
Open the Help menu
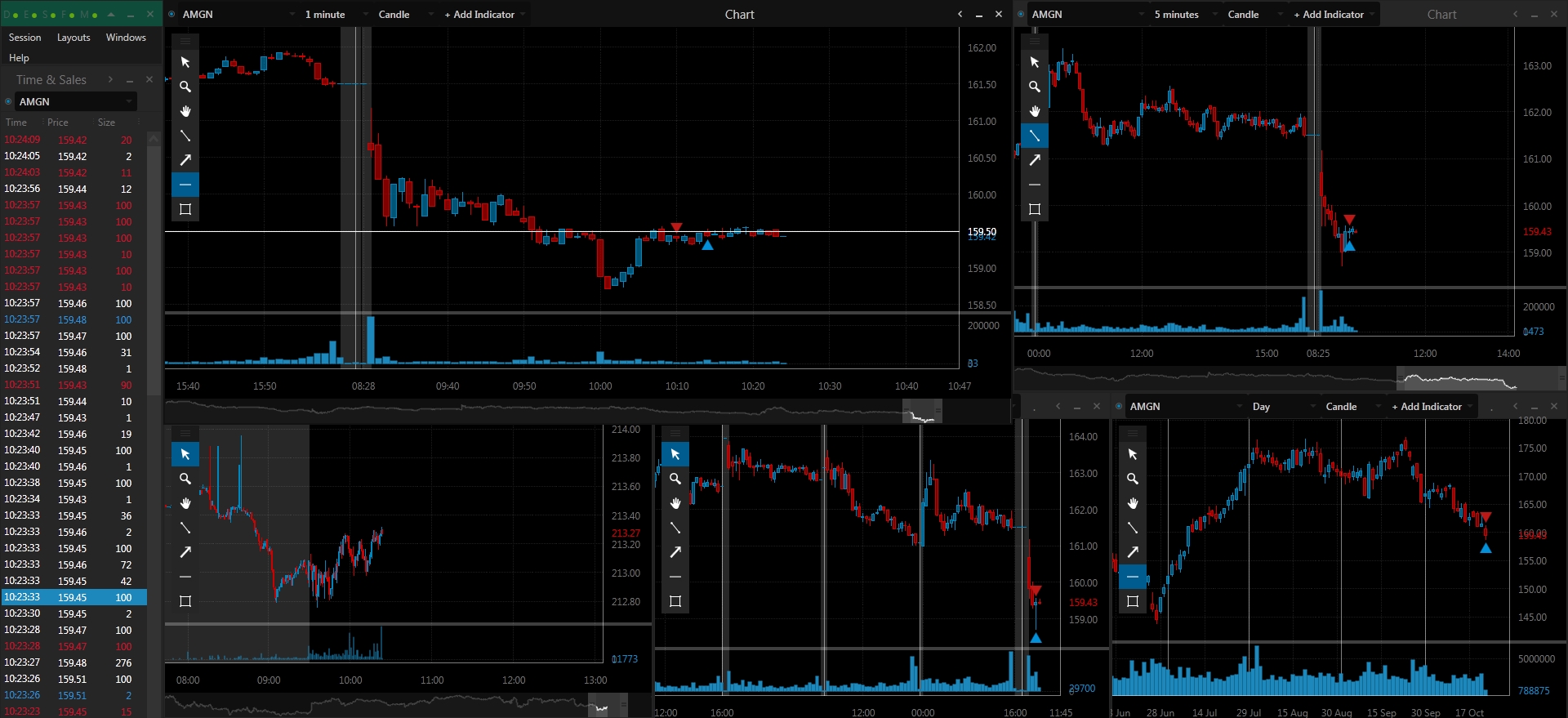[19, 58]
